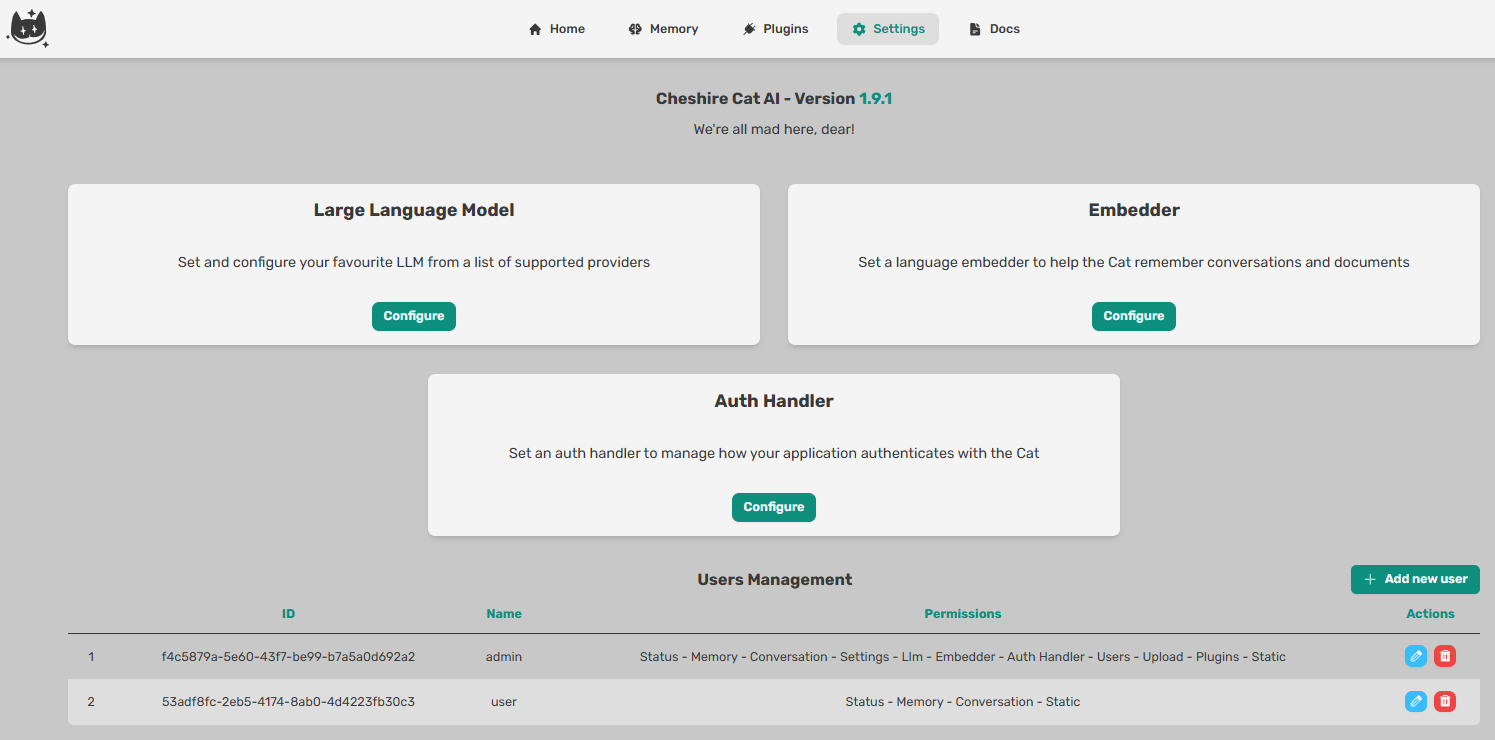Select the Settings tab
Screen dimensions: 1495x740
(x=888, y=29)
